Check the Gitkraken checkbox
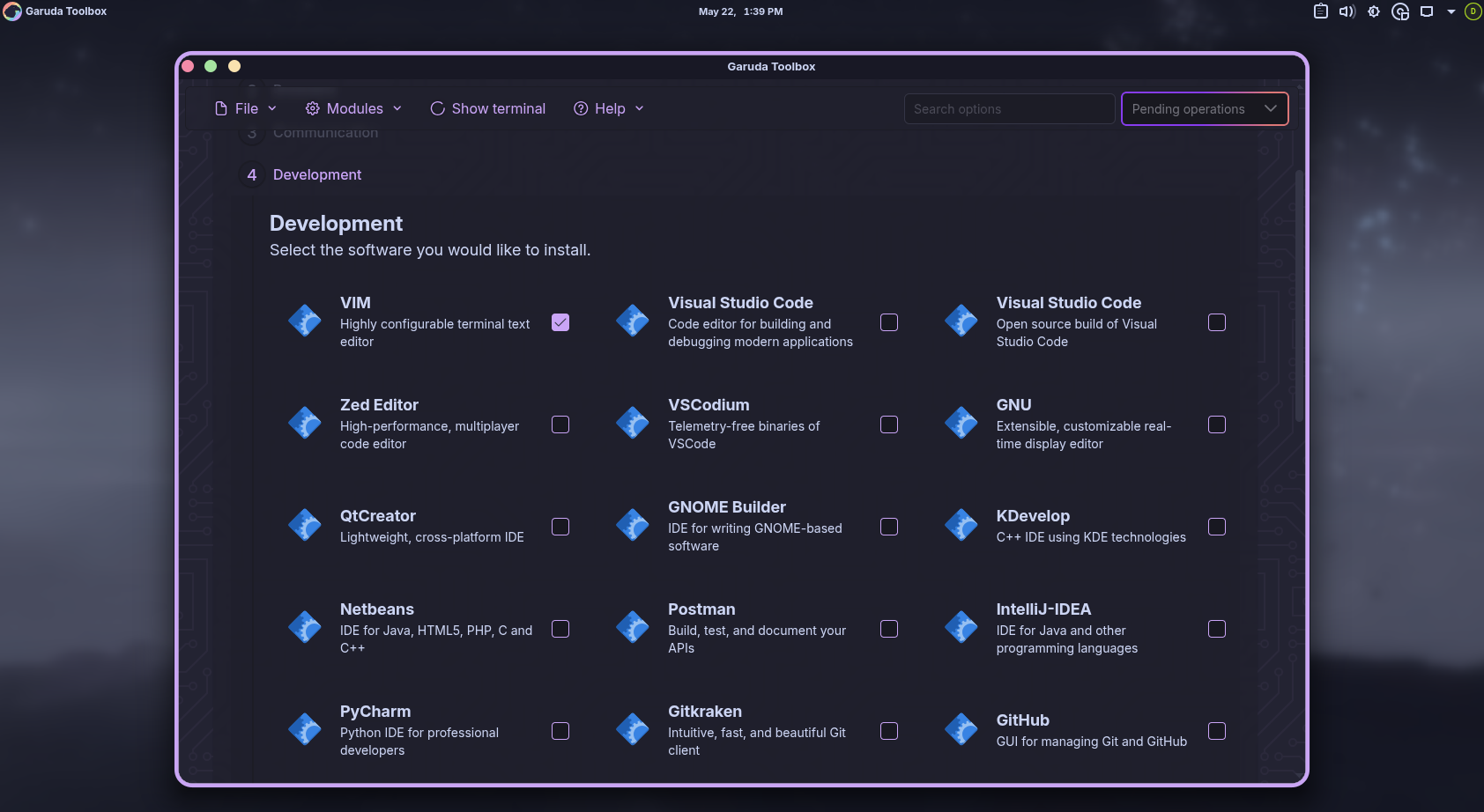Screen dimensions: 1484x812 tap(889, 731)
